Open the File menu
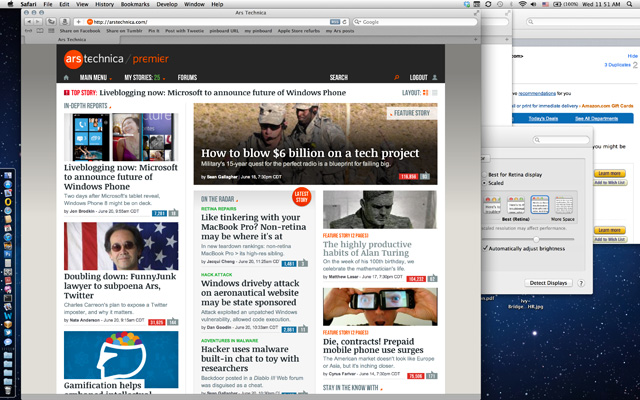This screenshot has width=640, height=400. (x=48, y=4)
